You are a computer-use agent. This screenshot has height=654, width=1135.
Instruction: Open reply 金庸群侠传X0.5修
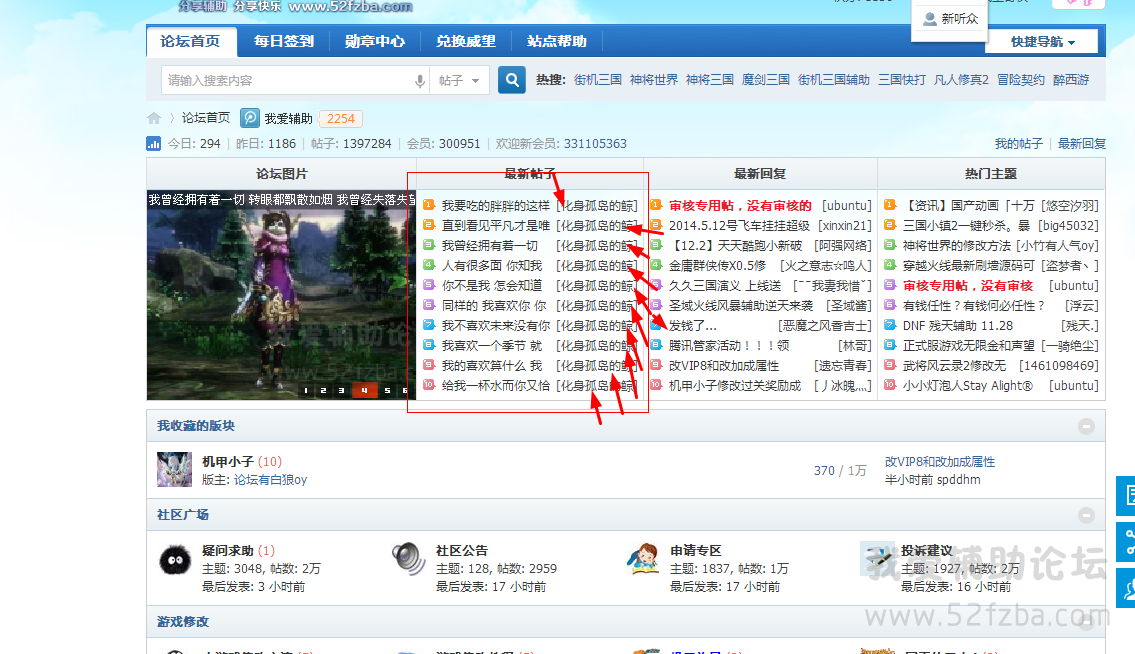click(x=717, y=266)
